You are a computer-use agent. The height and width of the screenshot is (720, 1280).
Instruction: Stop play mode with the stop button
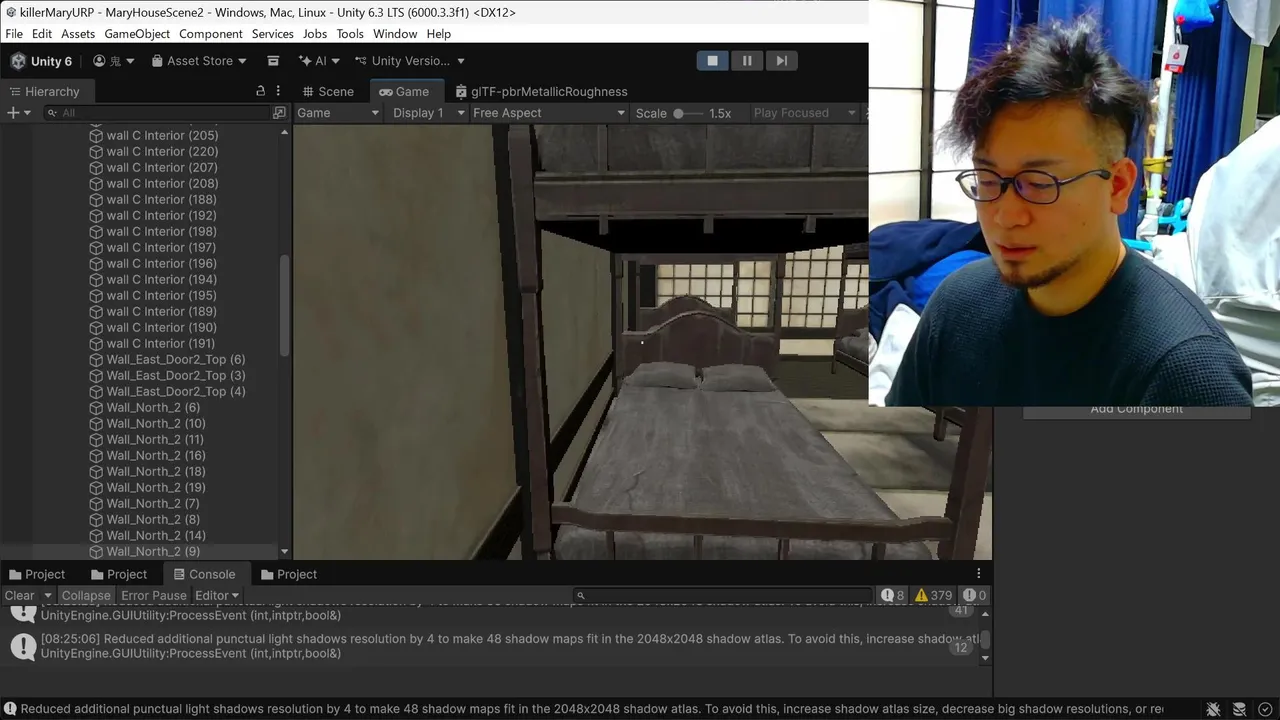pyautogui.click(x=712, y=61)
